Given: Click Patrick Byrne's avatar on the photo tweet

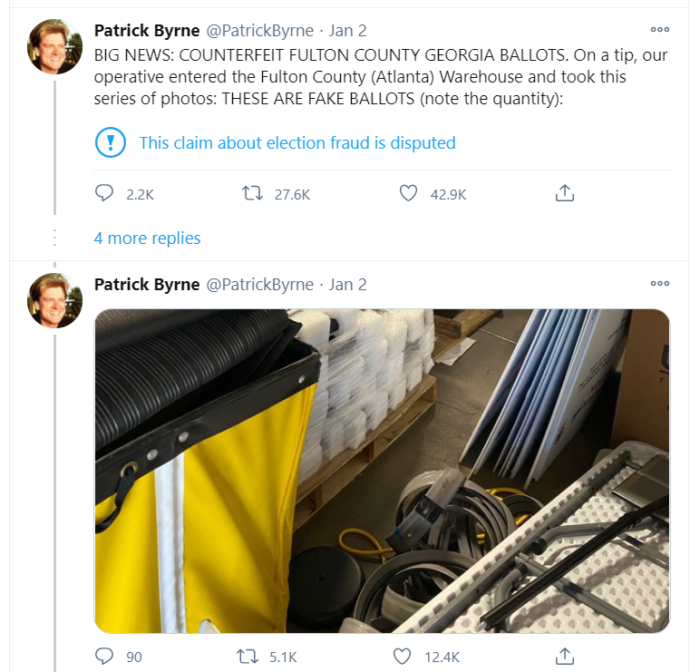Looking at the screenshot, I should [x=55, y=299].
